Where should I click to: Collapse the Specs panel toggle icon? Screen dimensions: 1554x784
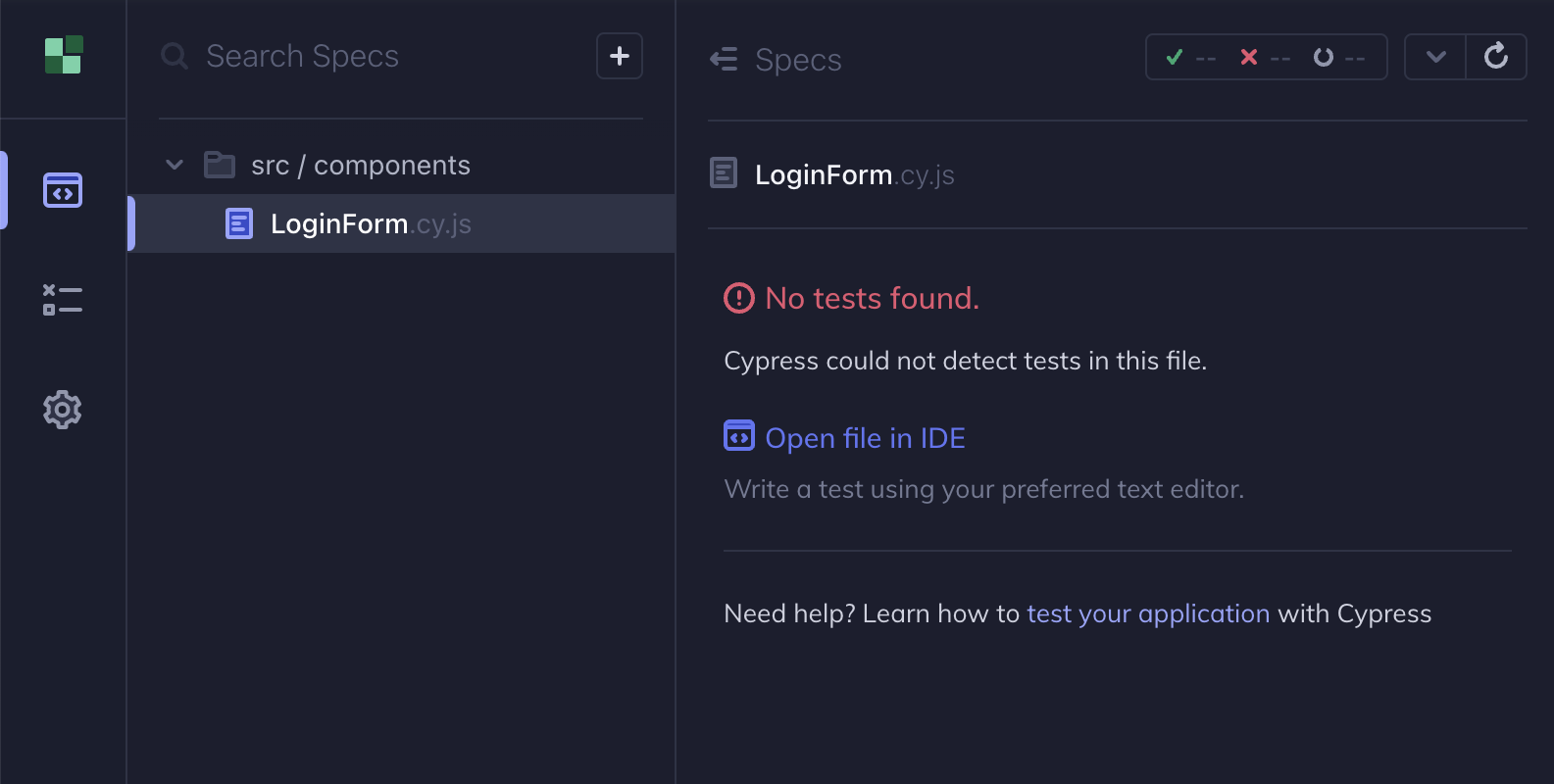724,60
